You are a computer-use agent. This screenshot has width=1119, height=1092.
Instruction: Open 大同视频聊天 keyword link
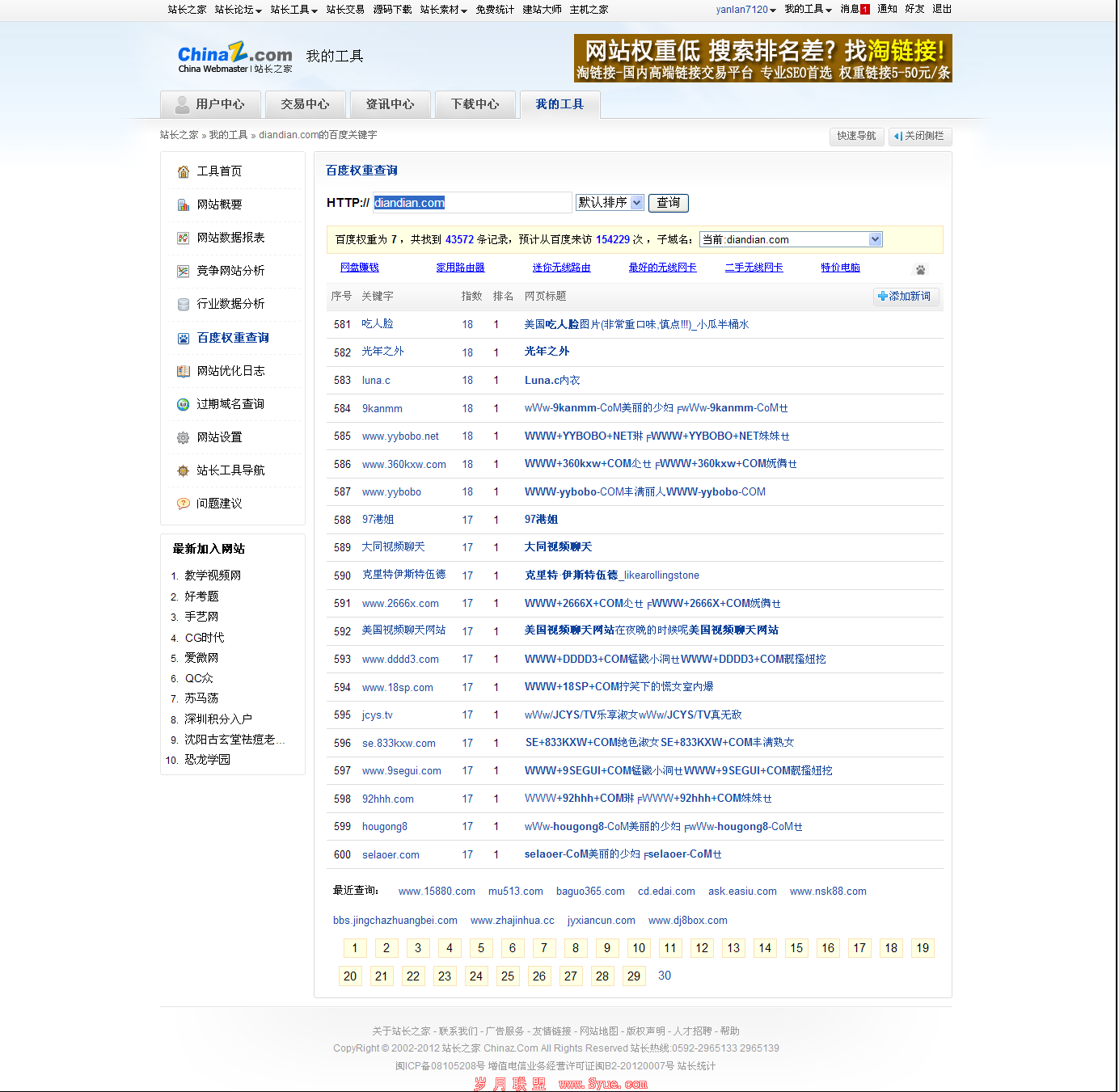click(x=393, y=547)
